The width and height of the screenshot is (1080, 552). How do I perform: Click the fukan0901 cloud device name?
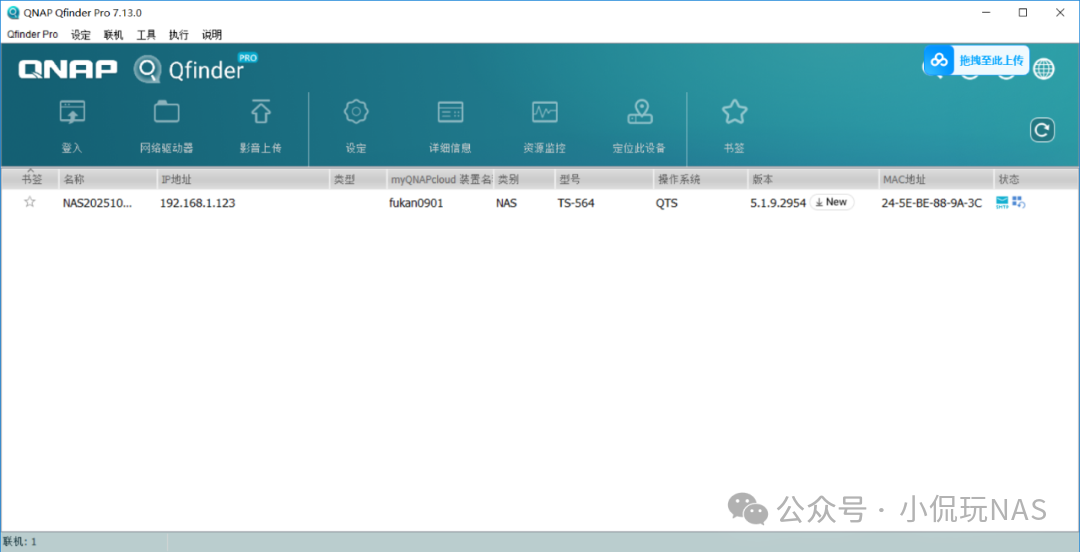(416, 203)
